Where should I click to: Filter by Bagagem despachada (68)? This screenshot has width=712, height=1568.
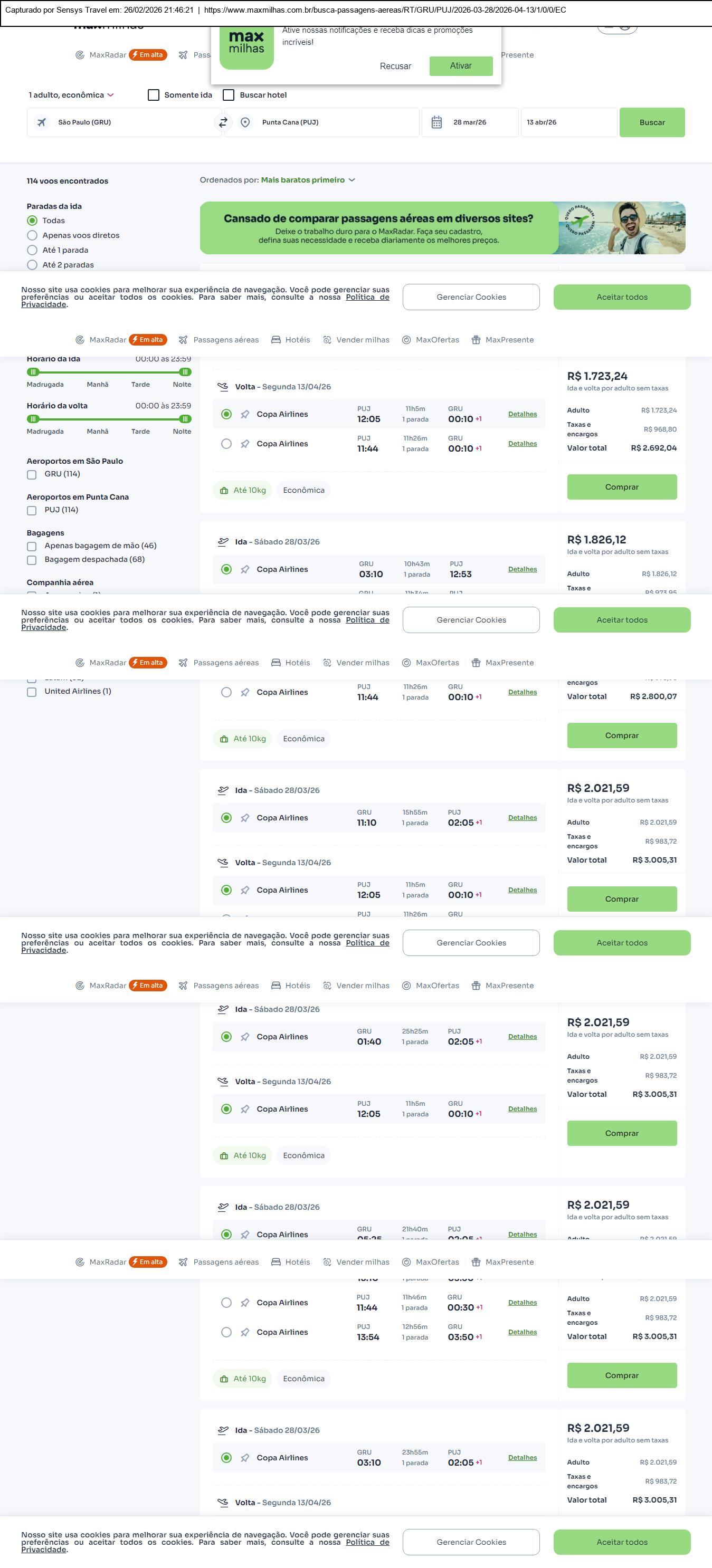tap(32, 560)
